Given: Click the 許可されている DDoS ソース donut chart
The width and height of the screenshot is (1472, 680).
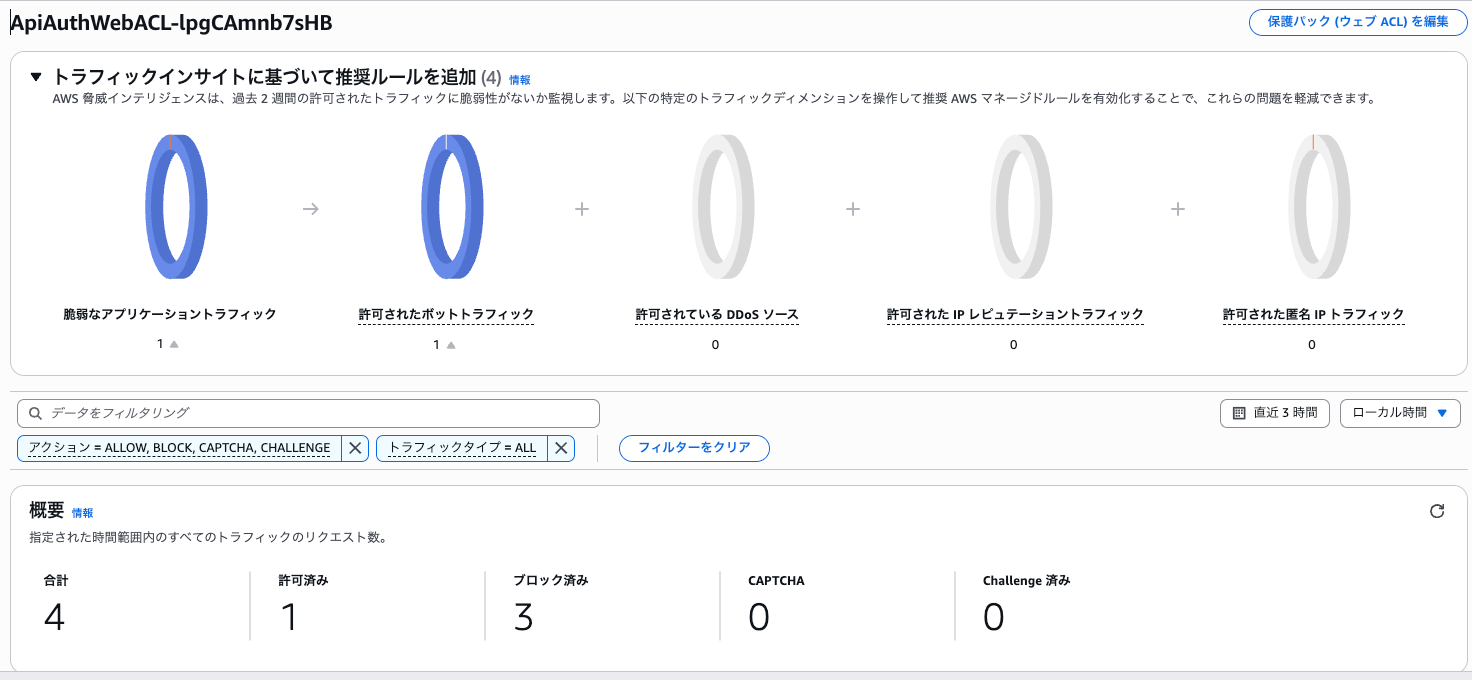Looking at the screenshot, I should (x=722, y=208).
